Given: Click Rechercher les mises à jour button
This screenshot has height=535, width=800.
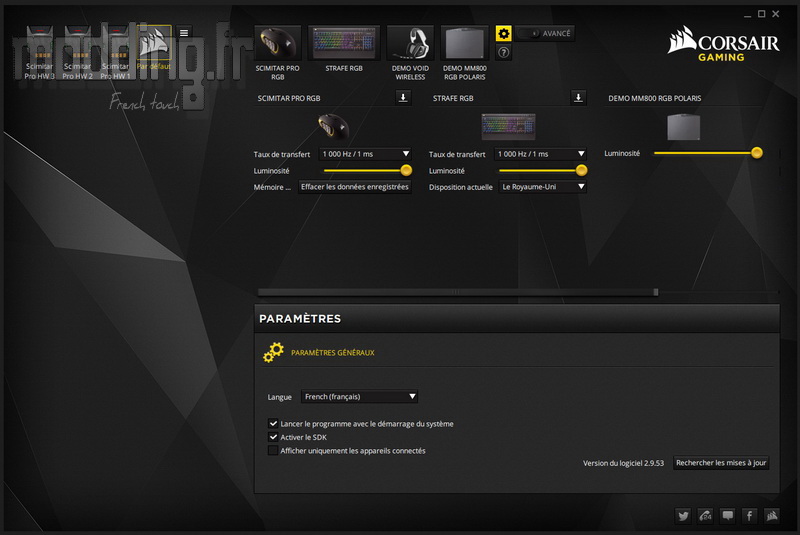Looking at the screenshot, I should click(x=721, y=463).
